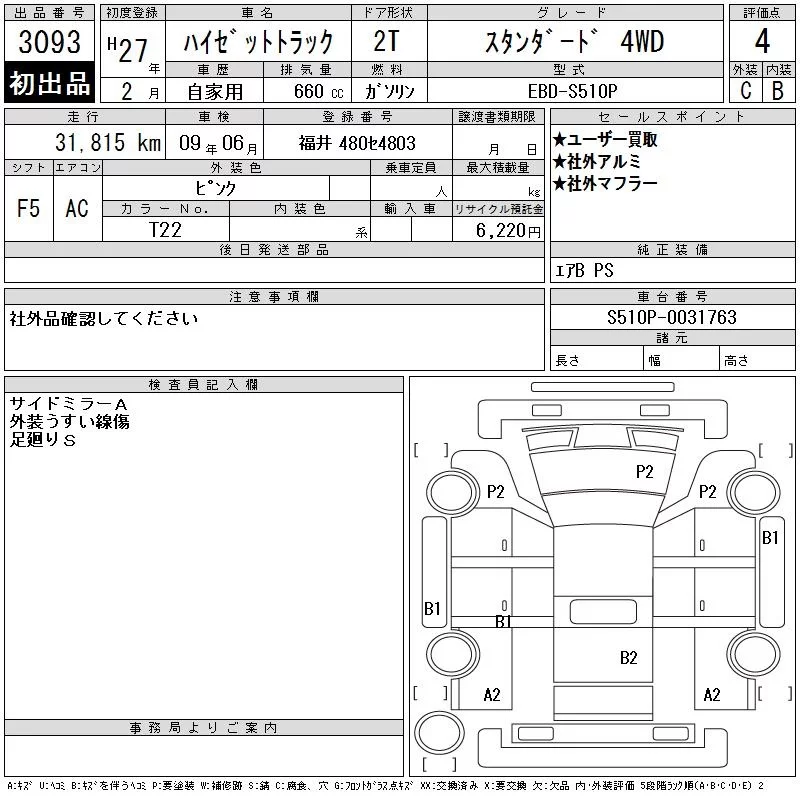The height and width of the screenshot is (800, 800).
Task: Select door shape value 2T
Action: point(386,41)
